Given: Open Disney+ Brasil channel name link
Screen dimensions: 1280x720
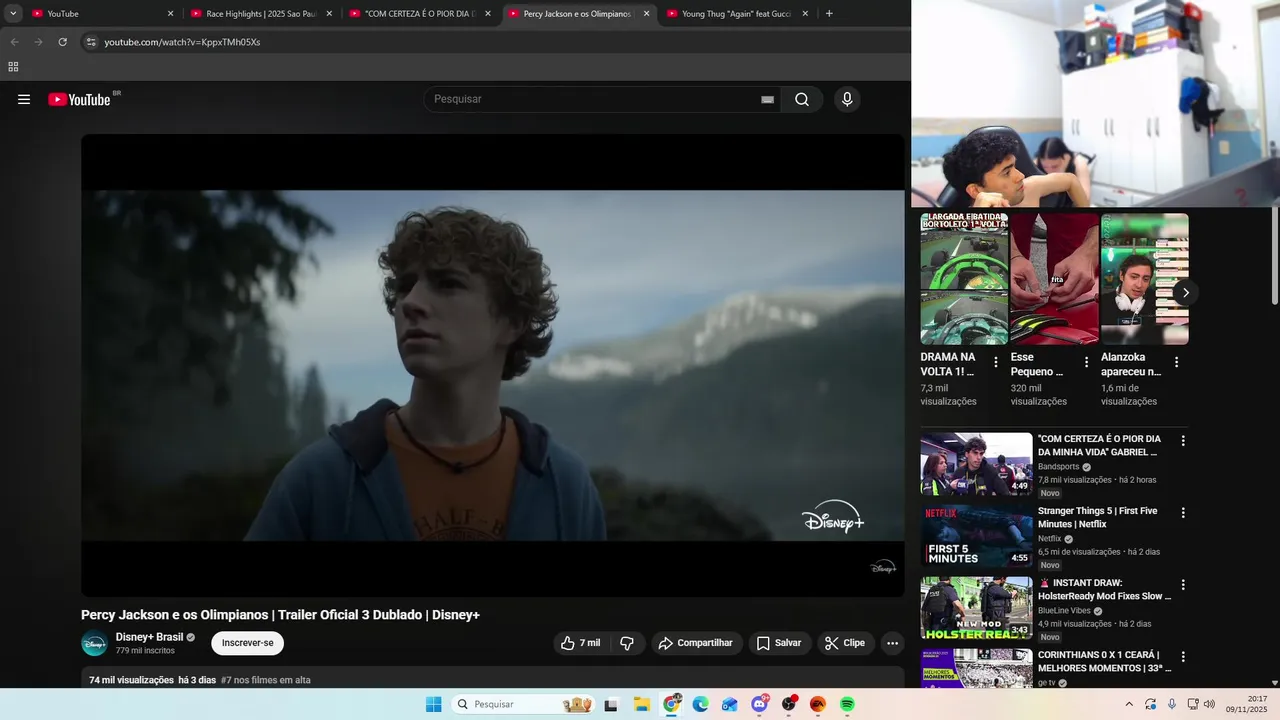Looking at the screenshot, I should (x=149, y=637).
